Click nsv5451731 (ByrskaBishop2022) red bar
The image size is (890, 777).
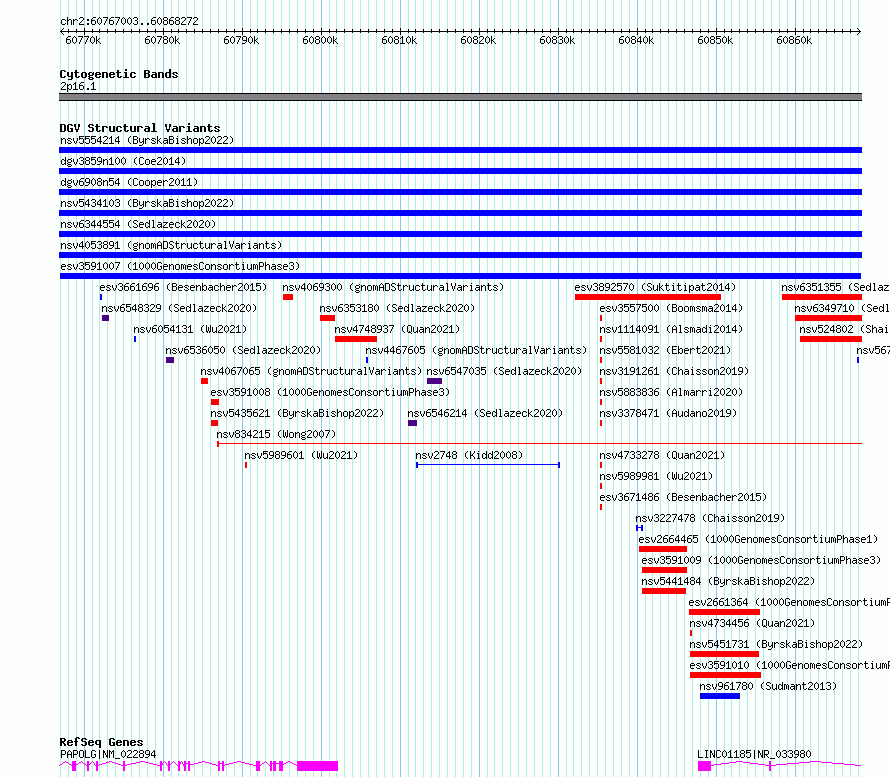tap(724, 654)
